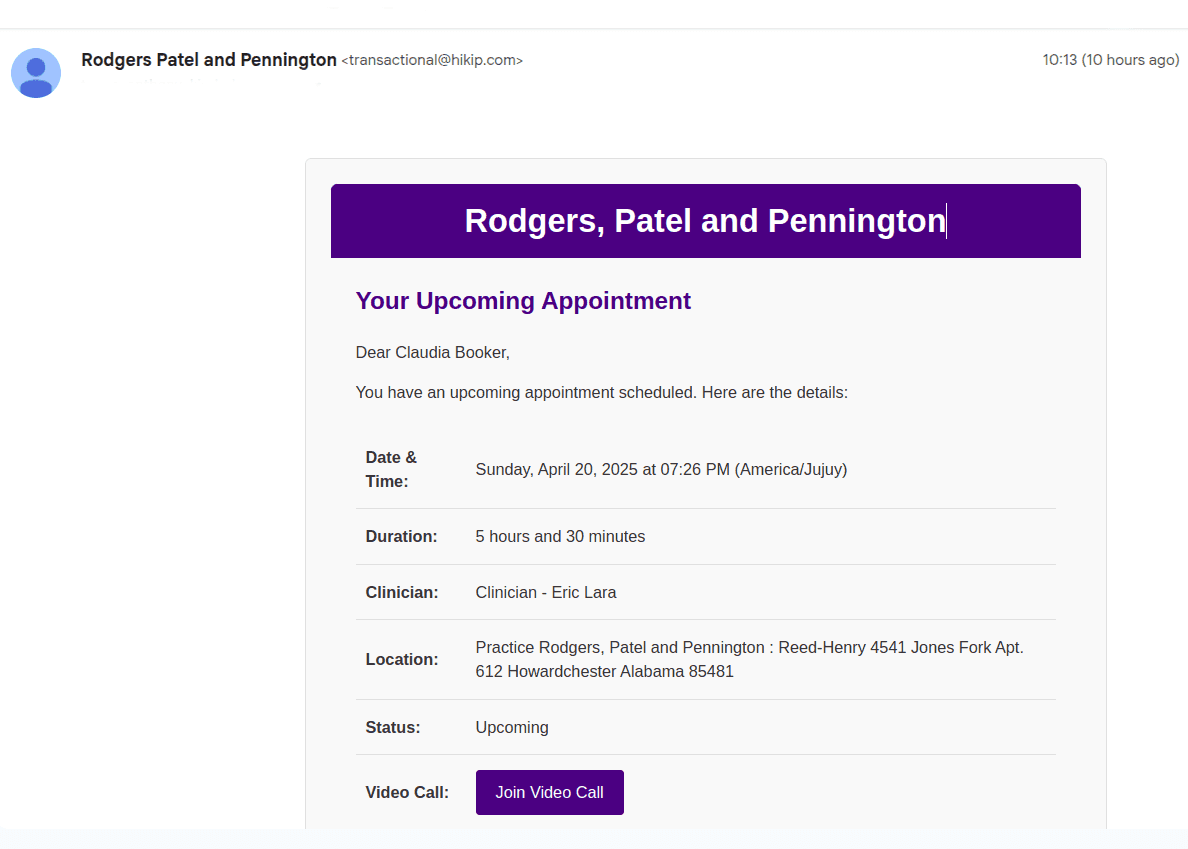This screenshot has height=849, width=1188.
Task: Click the upcoming appointment scheduled intro sentence
Action: coord(602,392)
